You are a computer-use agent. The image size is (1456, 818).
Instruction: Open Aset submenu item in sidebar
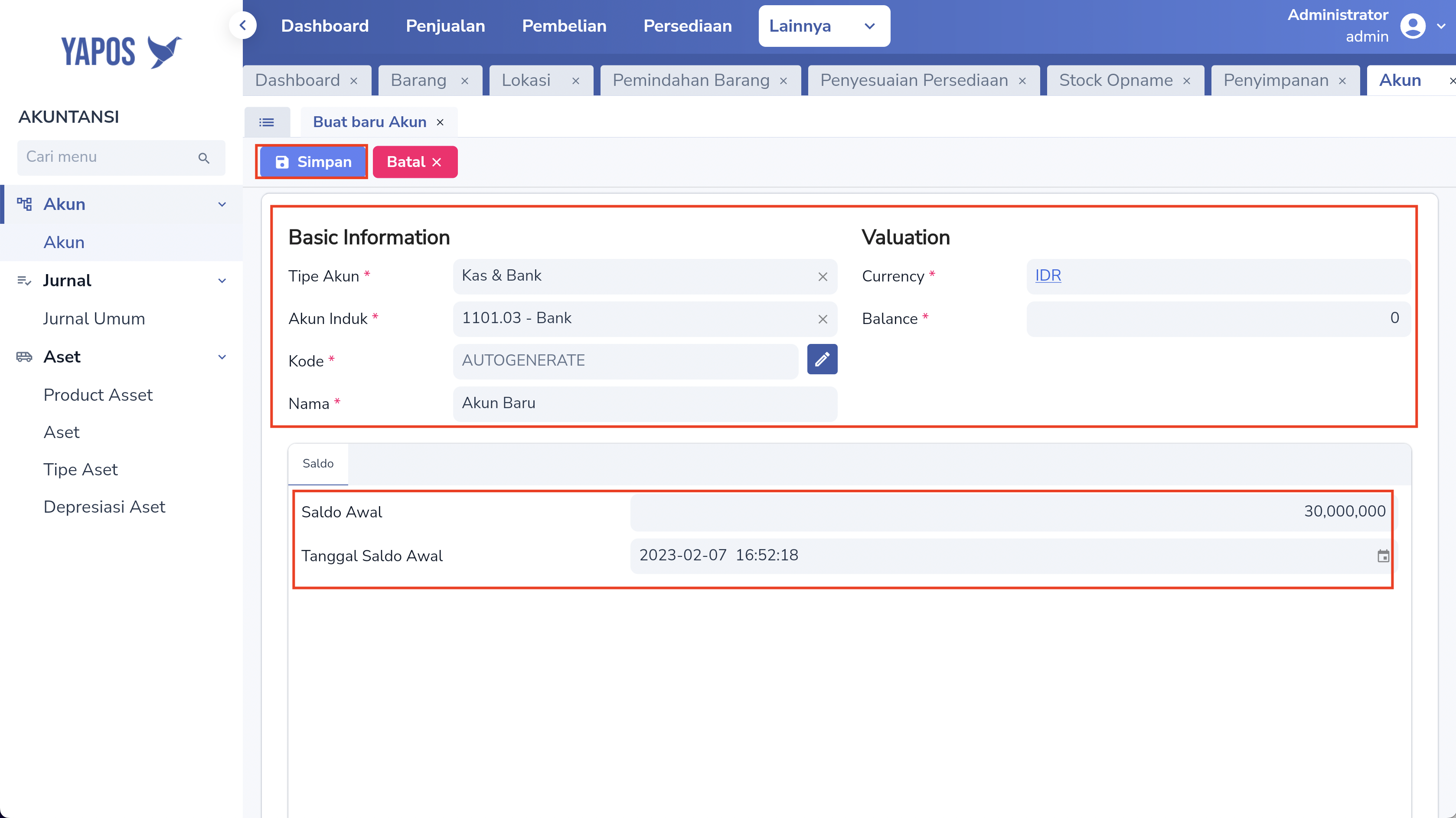pos(61,432)
